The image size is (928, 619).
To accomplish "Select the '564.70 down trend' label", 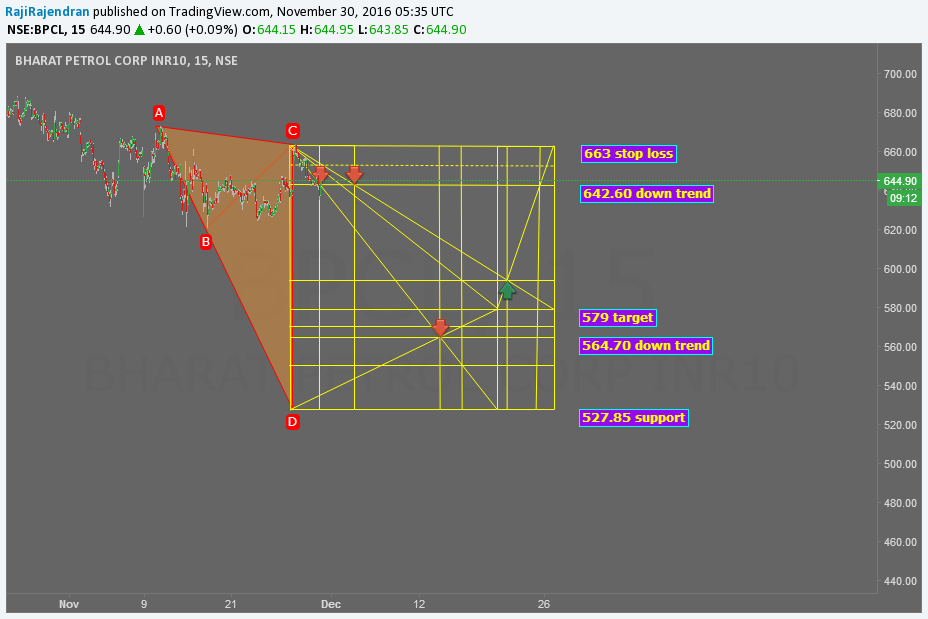I will click(646, 346).
